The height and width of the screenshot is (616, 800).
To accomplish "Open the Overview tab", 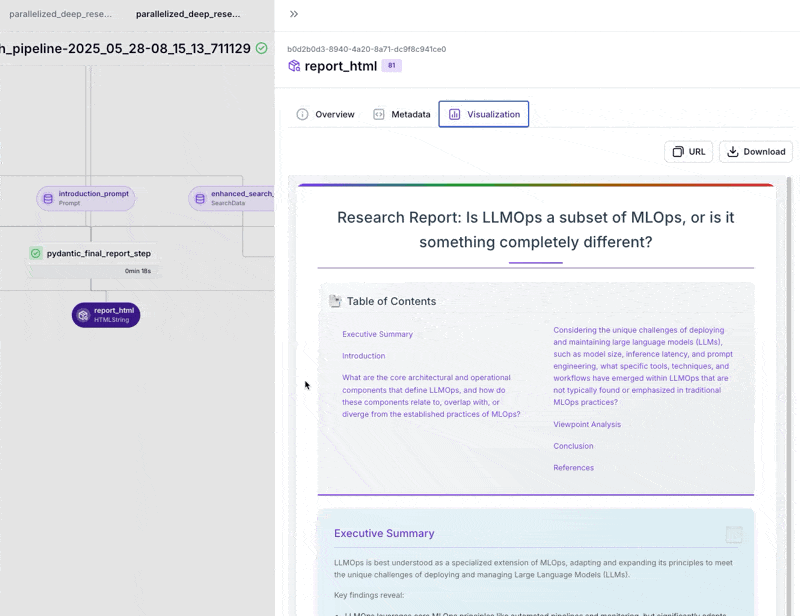I will [x=325, y=114].
